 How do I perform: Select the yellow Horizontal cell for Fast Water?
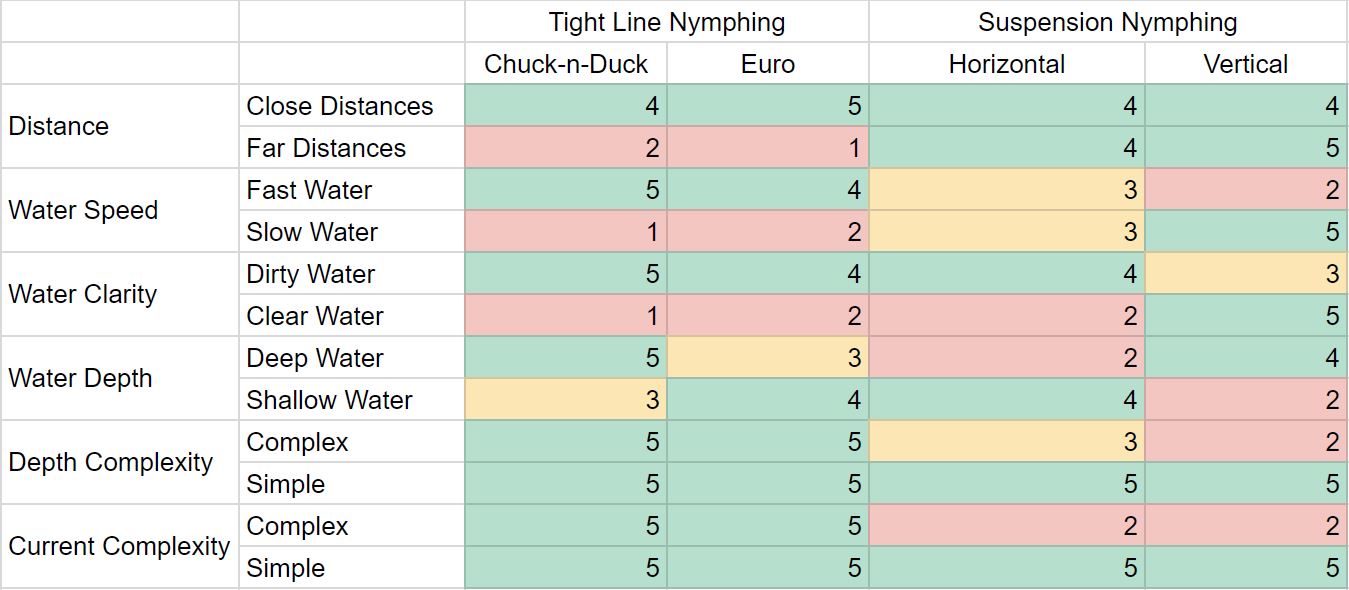(x=1007, y=190)
